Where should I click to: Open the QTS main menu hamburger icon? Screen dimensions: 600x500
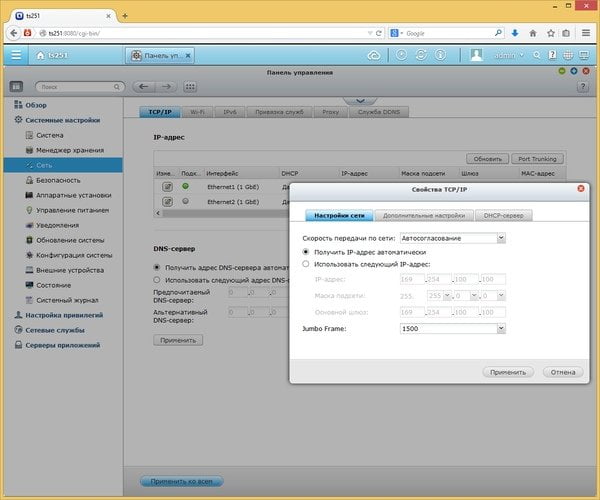coord(16,55)
